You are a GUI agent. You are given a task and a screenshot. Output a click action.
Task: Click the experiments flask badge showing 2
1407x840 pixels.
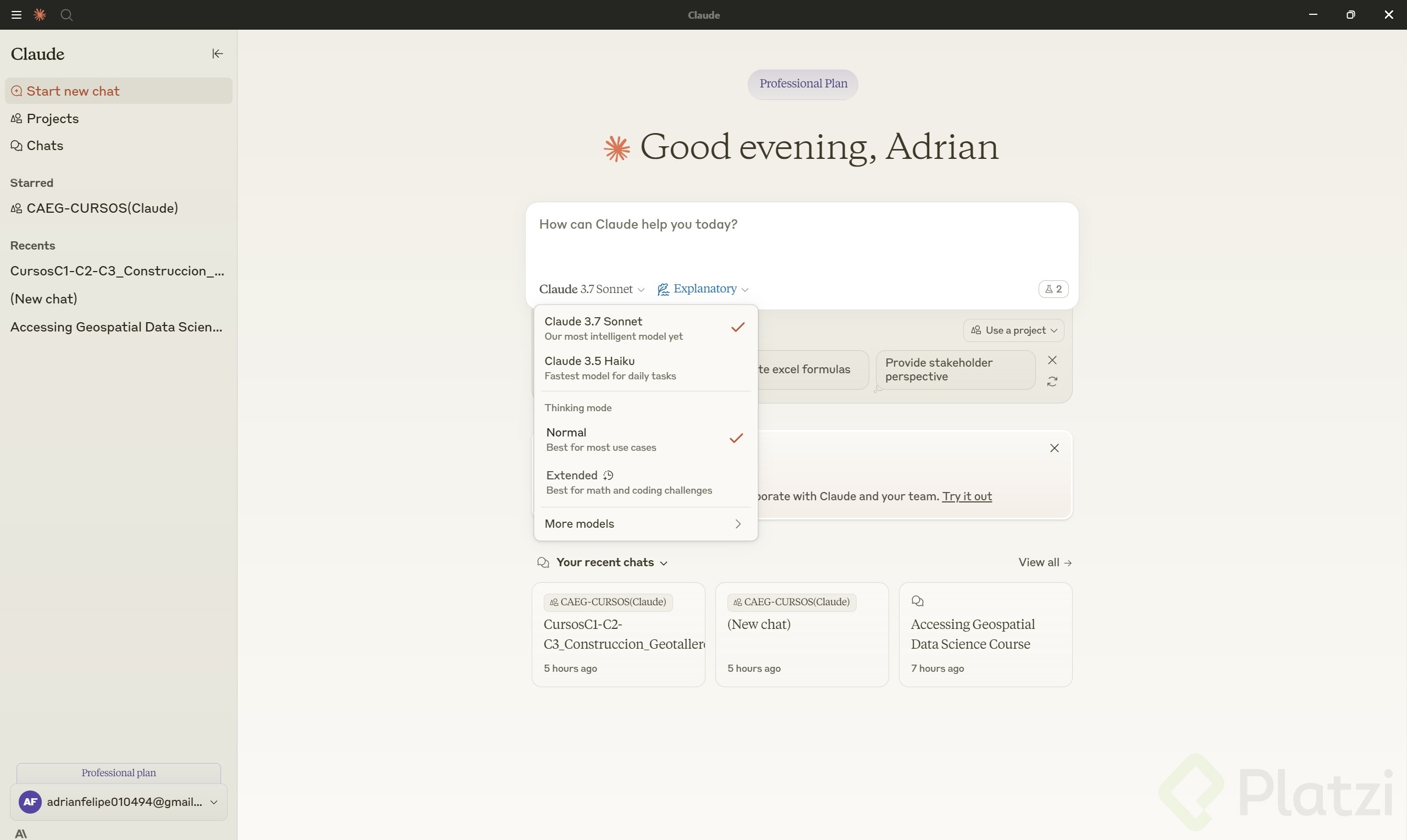[1053, 289]
